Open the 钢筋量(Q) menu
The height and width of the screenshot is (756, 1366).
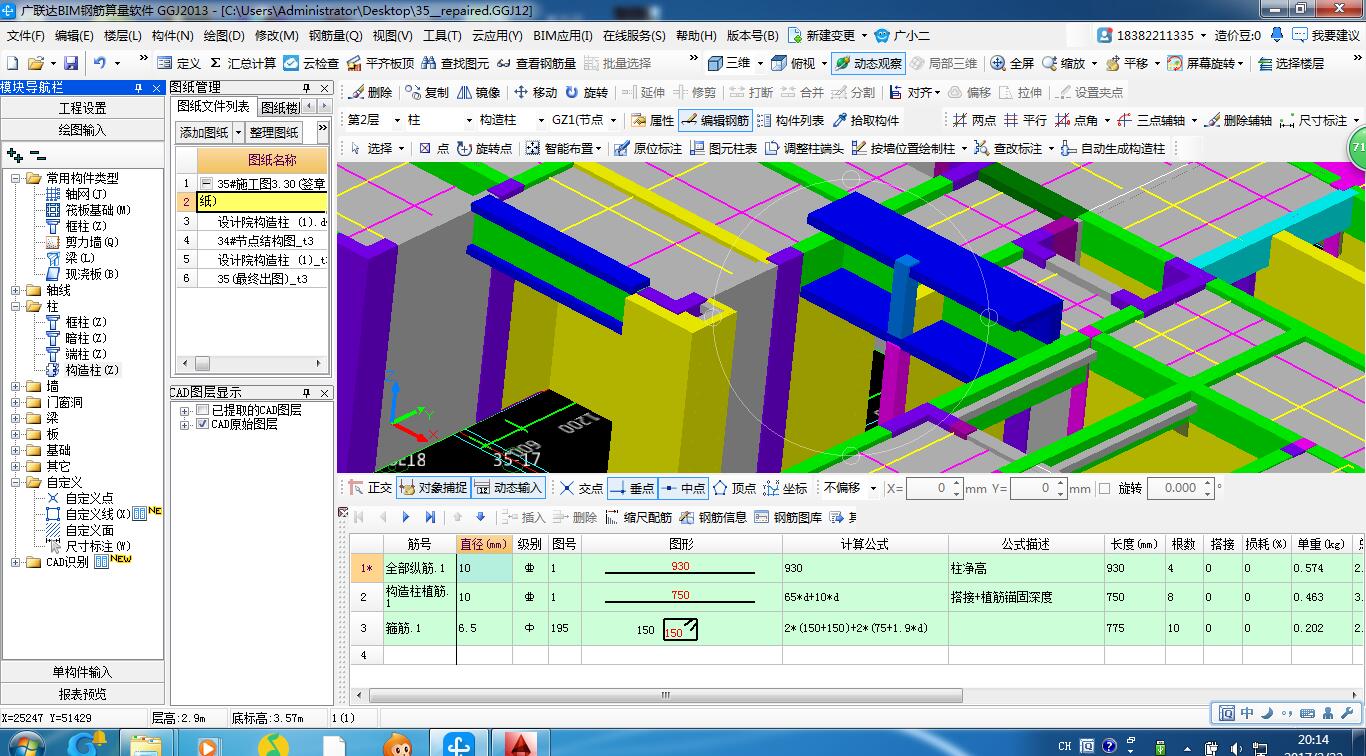click(335, 35)
